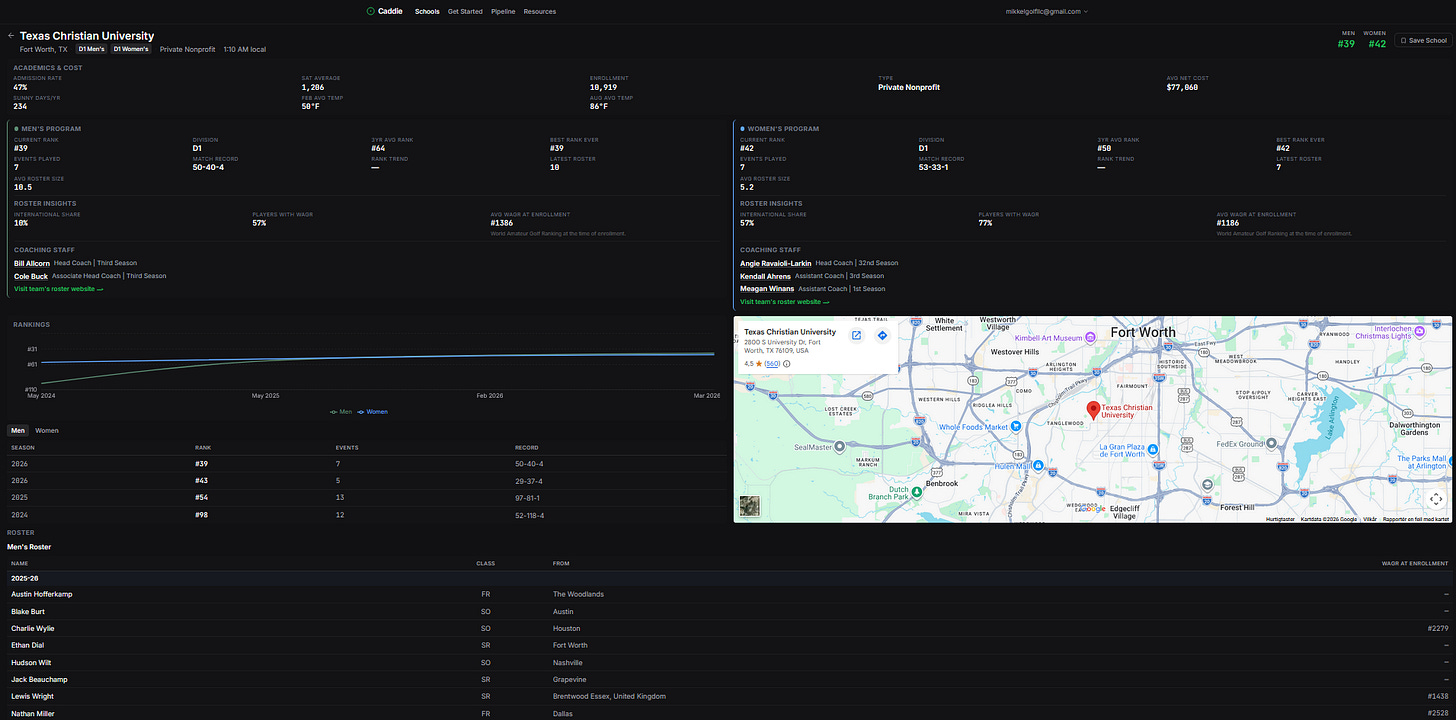Click the Caddie logo icon
Image resolution: width=1456 pixels, height=720 pixels.
click(371, 11)
